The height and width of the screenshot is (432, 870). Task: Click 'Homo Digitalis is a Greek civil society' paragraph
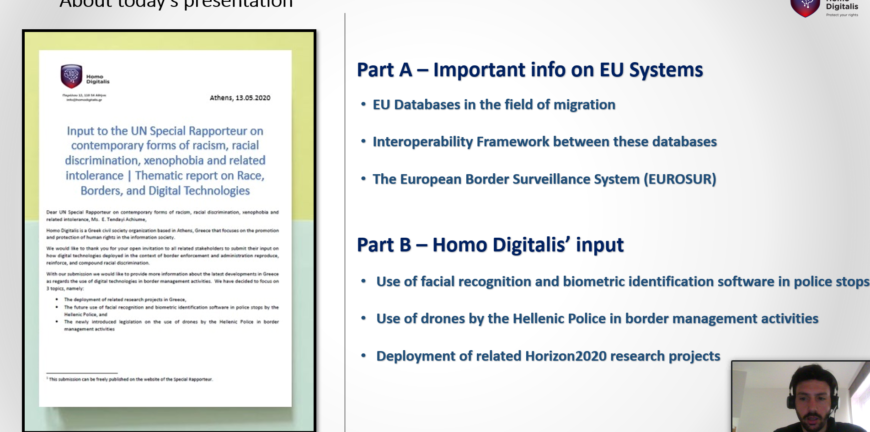pyautogui.click(x=163, y=233)
